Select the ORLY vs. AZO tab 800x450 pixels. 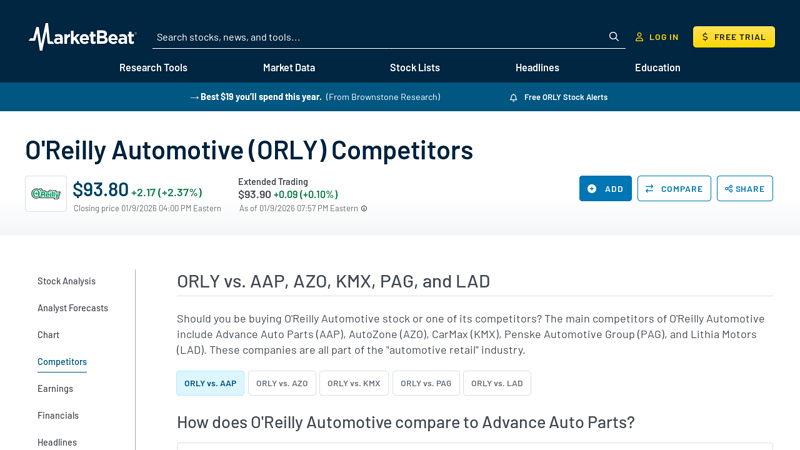(x=282, y=383)
